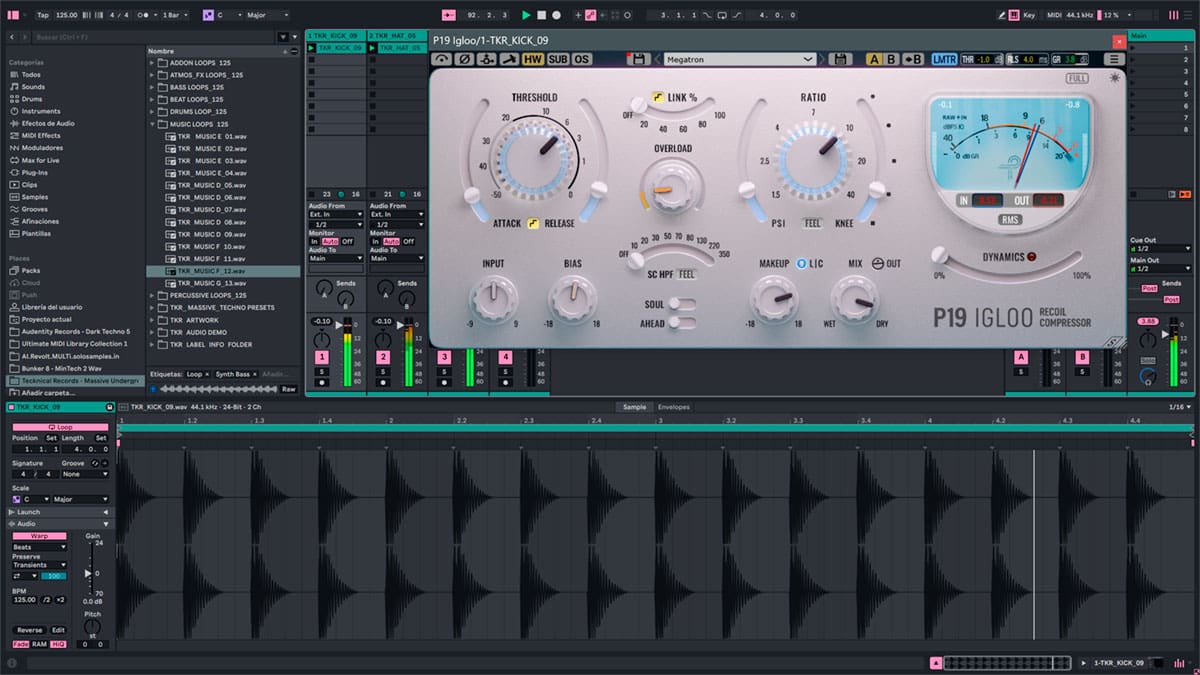Click the Drums category icon in browser
This screenshot has width=1200, height=675.
pyautogui.click(x=13, y=99)
